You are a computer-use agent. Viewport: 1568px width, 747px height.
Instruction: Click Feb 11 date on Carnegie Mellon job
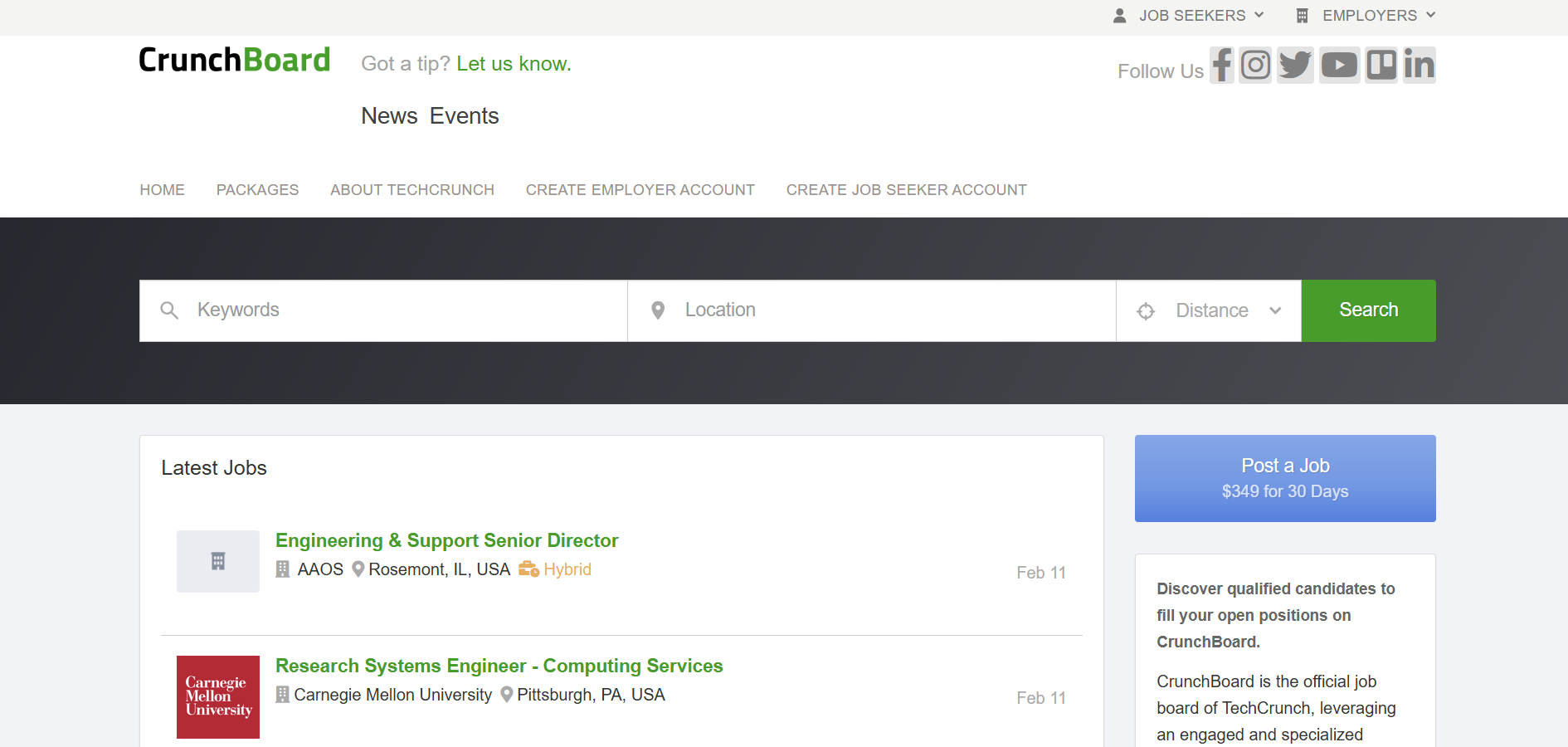click(x=1041, y=698)
